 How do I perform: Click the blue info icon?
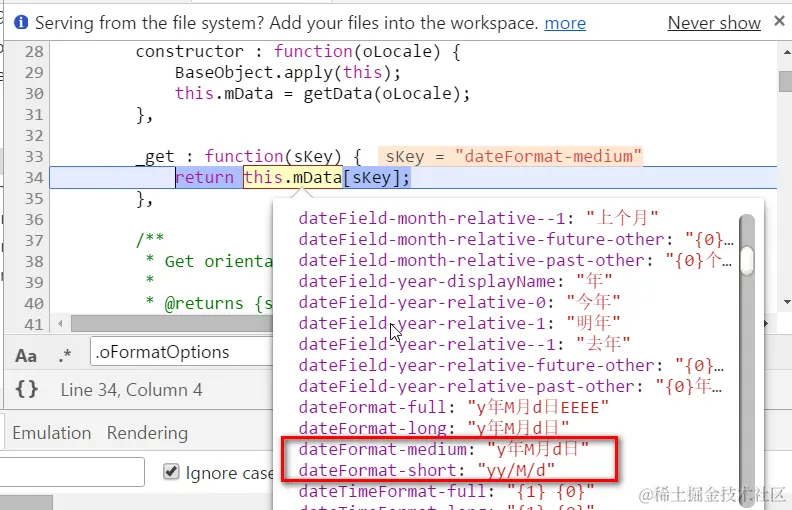[21, 22]
